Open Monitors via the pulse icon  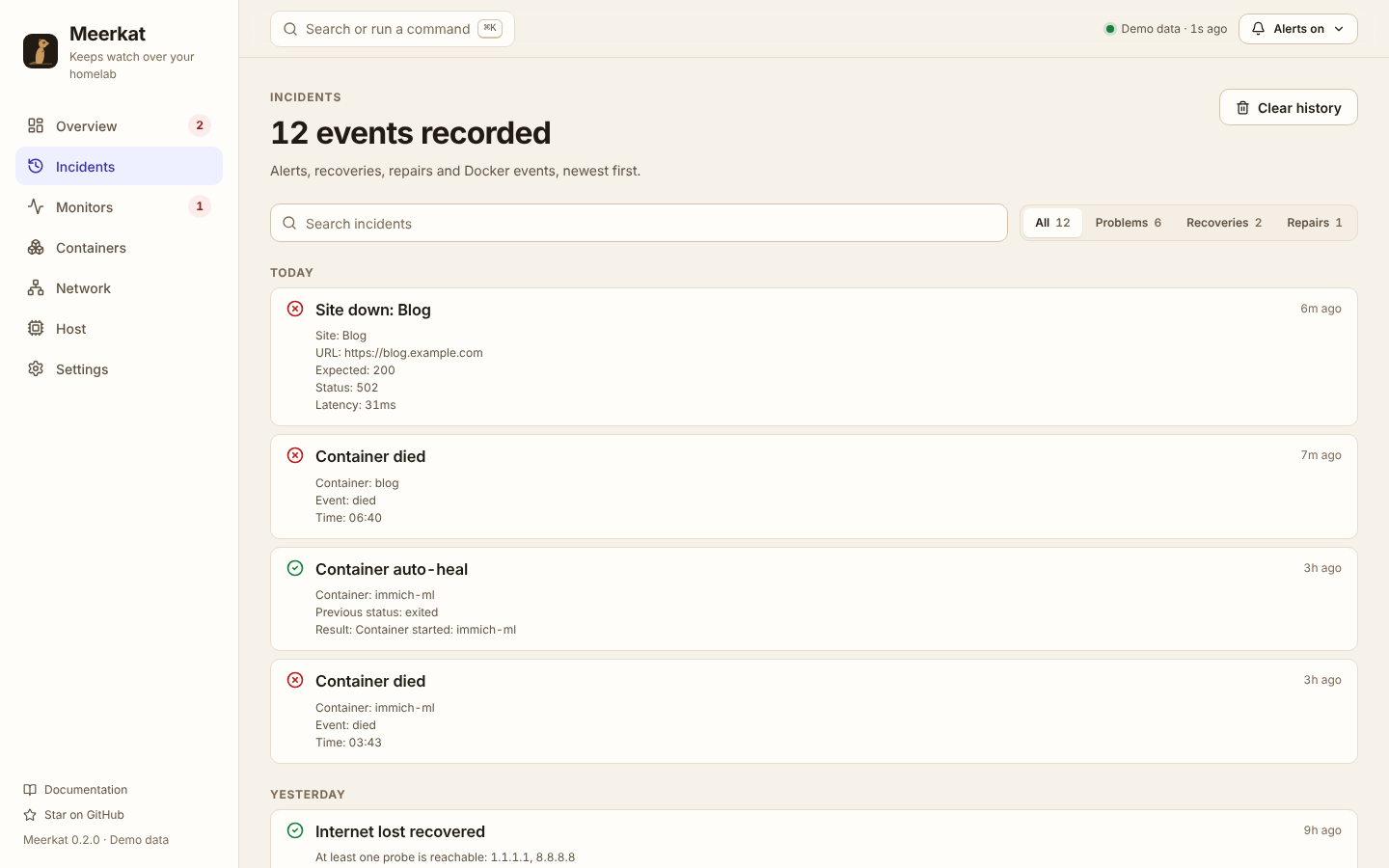(x=36, y=206)
